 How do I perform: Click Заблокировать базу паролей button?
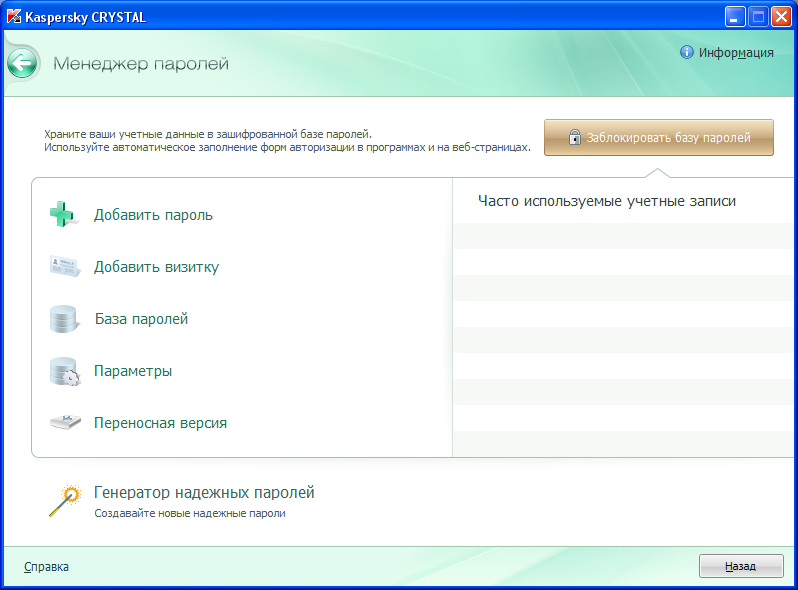[x=659, y=137]
